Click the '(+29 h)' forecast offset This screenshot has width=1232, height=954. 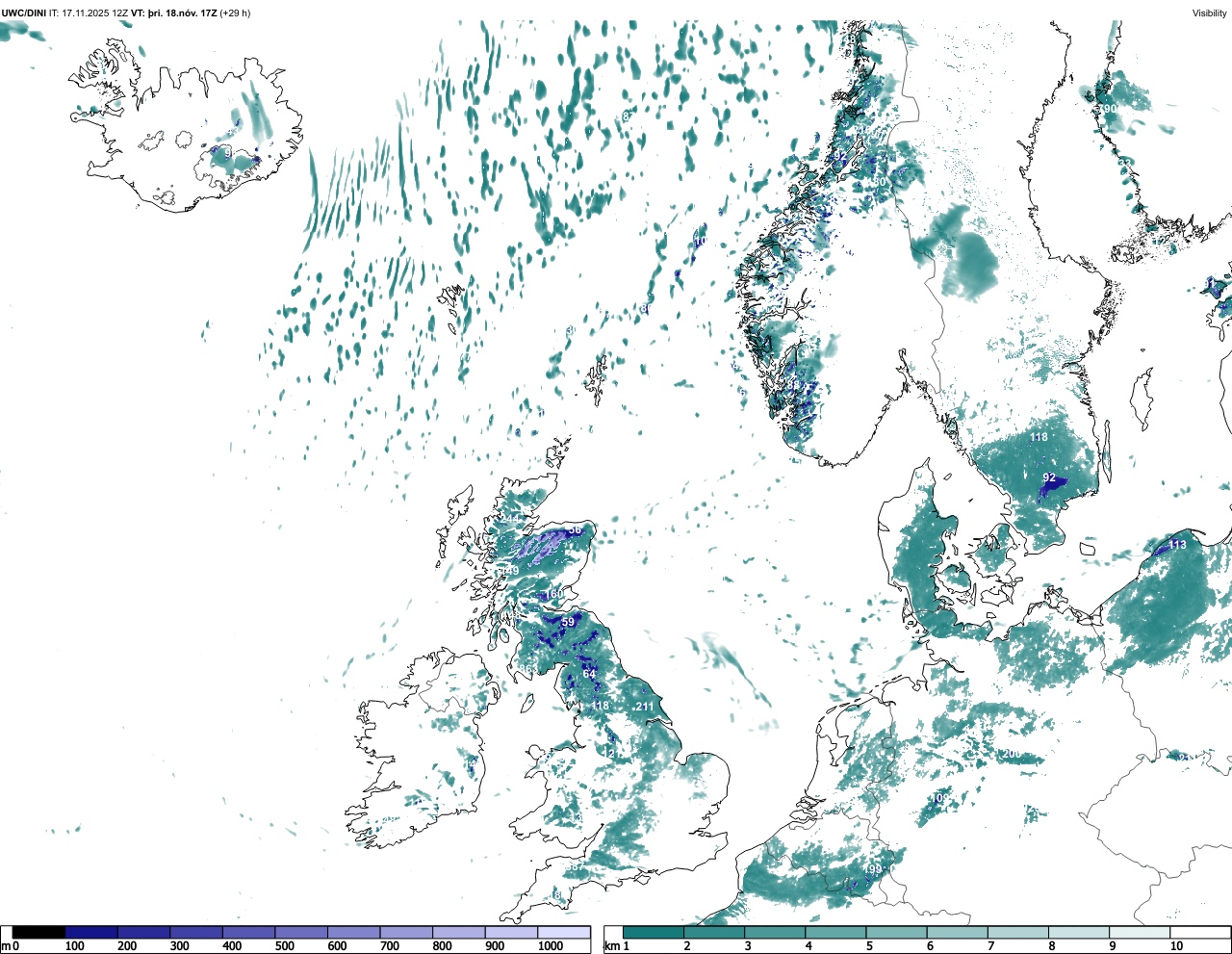[236, 13]
